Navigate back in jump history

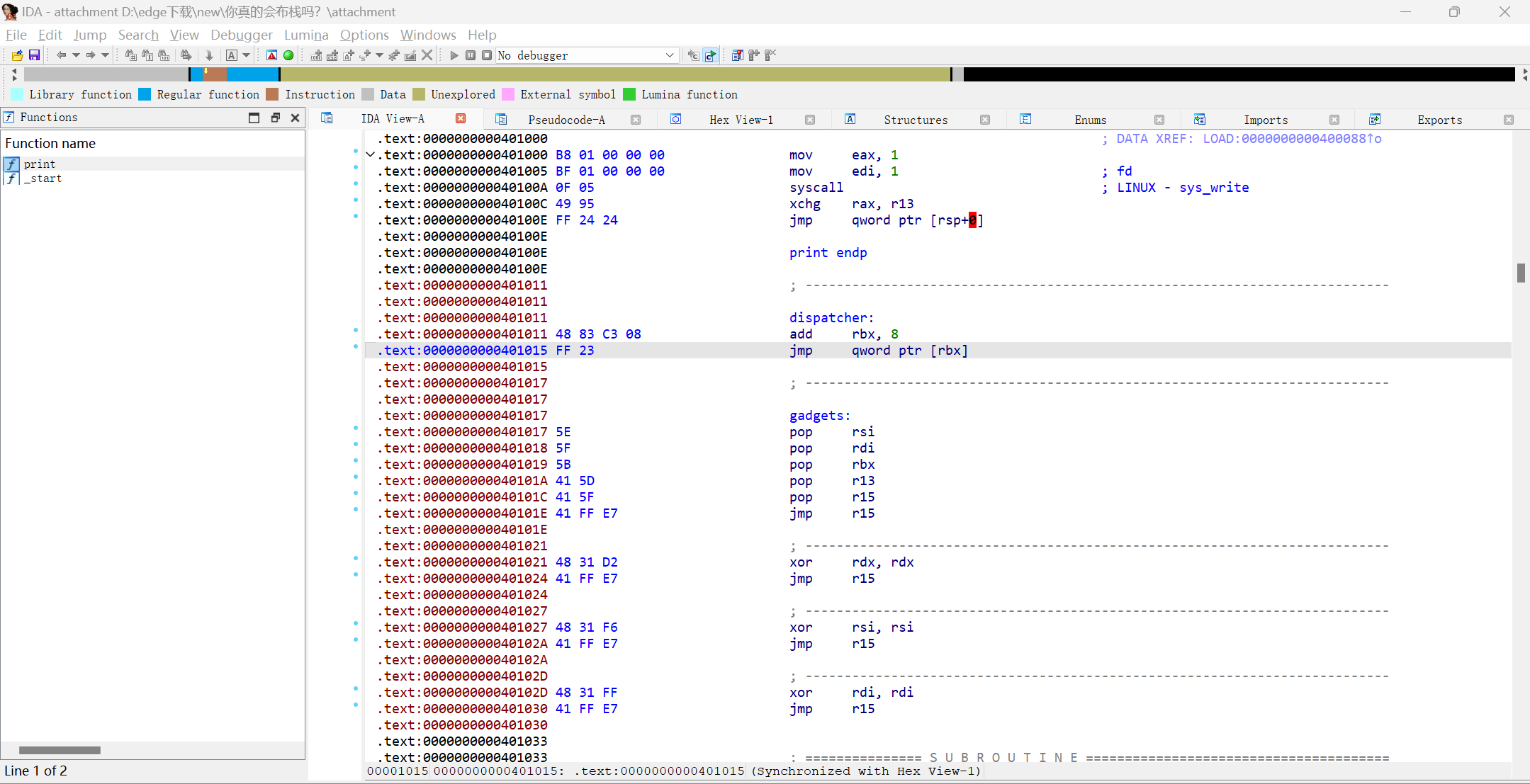(62, 55)
